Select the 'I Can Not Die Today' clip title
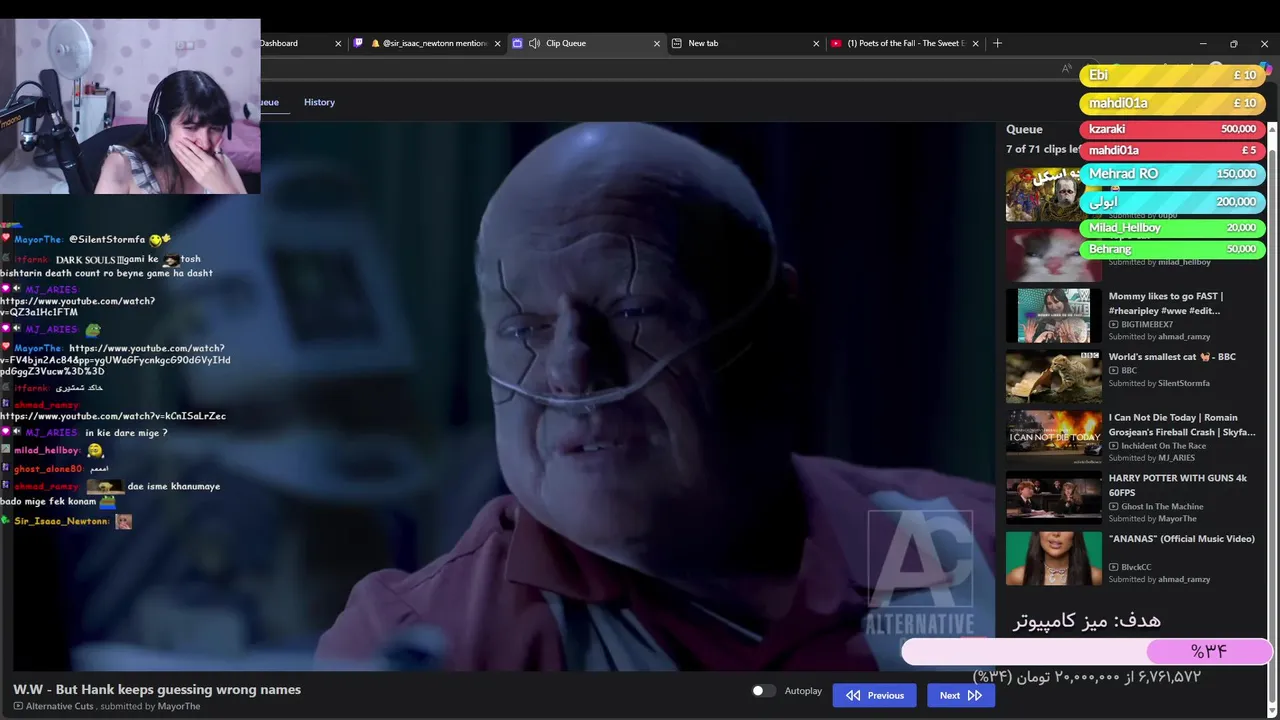This screenshot has width=1280, height=720. [x=1181, y=424]
